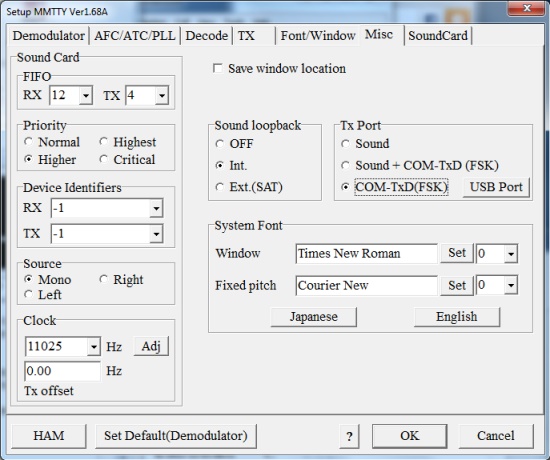The height and width of the screenshot is (460, 550).
Task: Click the Japanese language button
Action: click(314, 317)
